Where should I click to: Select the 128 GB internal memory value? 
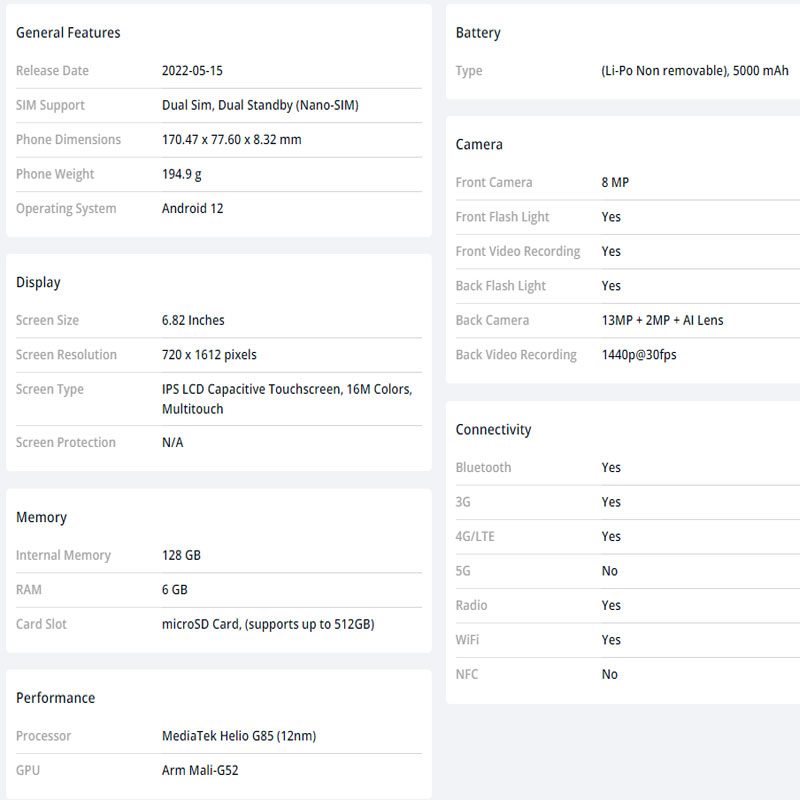pos(181,555)
